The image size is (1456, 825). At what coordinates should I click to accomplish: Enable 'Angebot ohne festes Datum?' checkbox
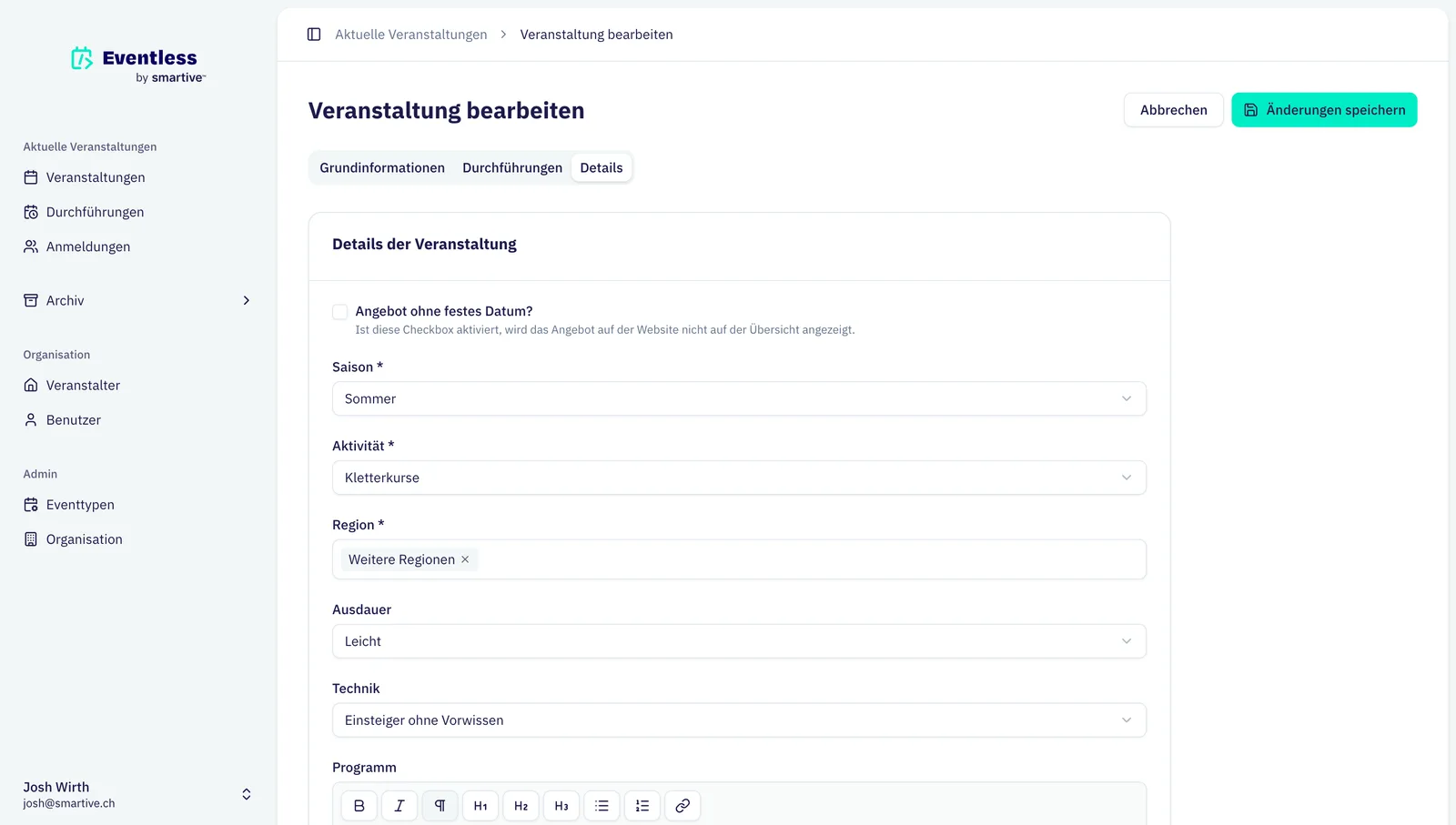340,312
